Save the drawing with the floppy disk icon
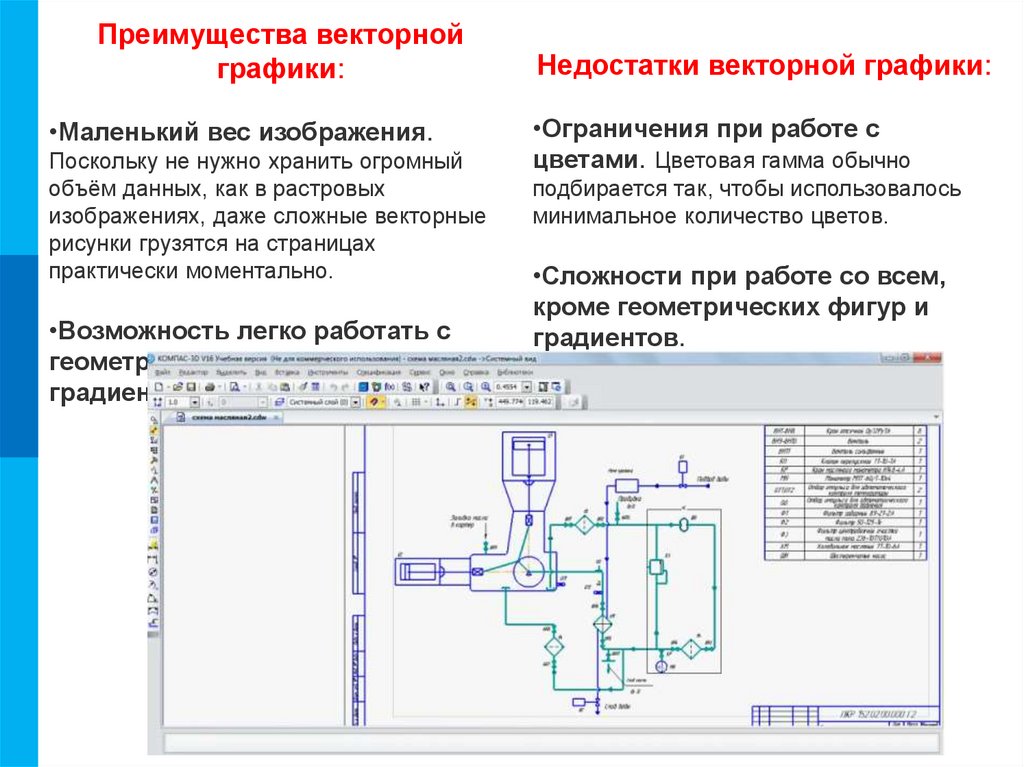1024x767 pixels. (x=191, y=387)
